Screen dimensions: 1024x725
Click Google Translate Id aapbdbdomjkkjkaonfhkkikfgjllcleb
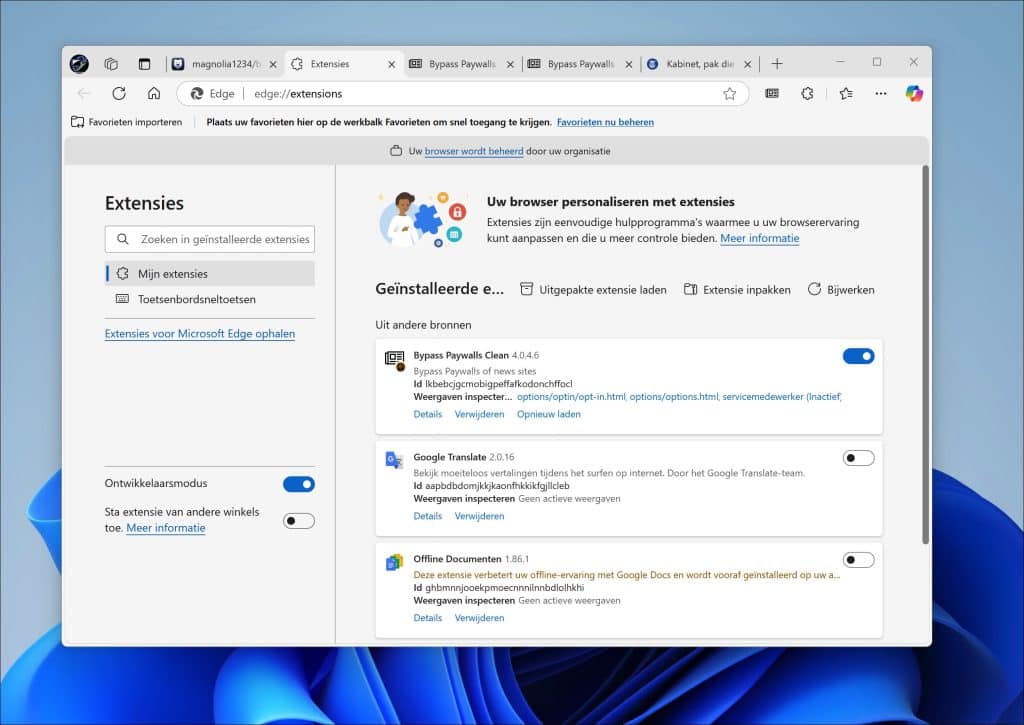coord(491,486)
